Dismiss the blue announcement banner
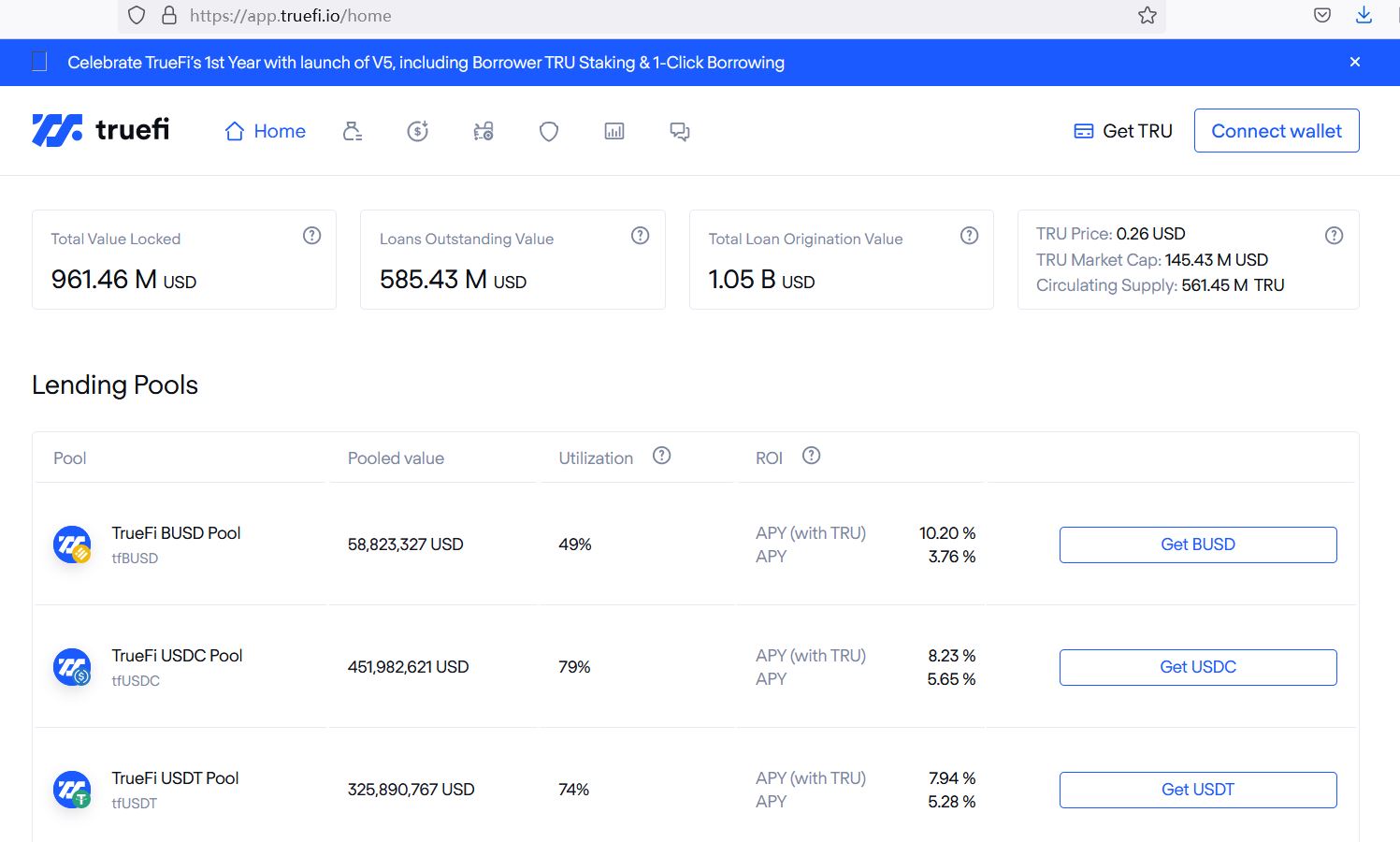 [1355, 62]
